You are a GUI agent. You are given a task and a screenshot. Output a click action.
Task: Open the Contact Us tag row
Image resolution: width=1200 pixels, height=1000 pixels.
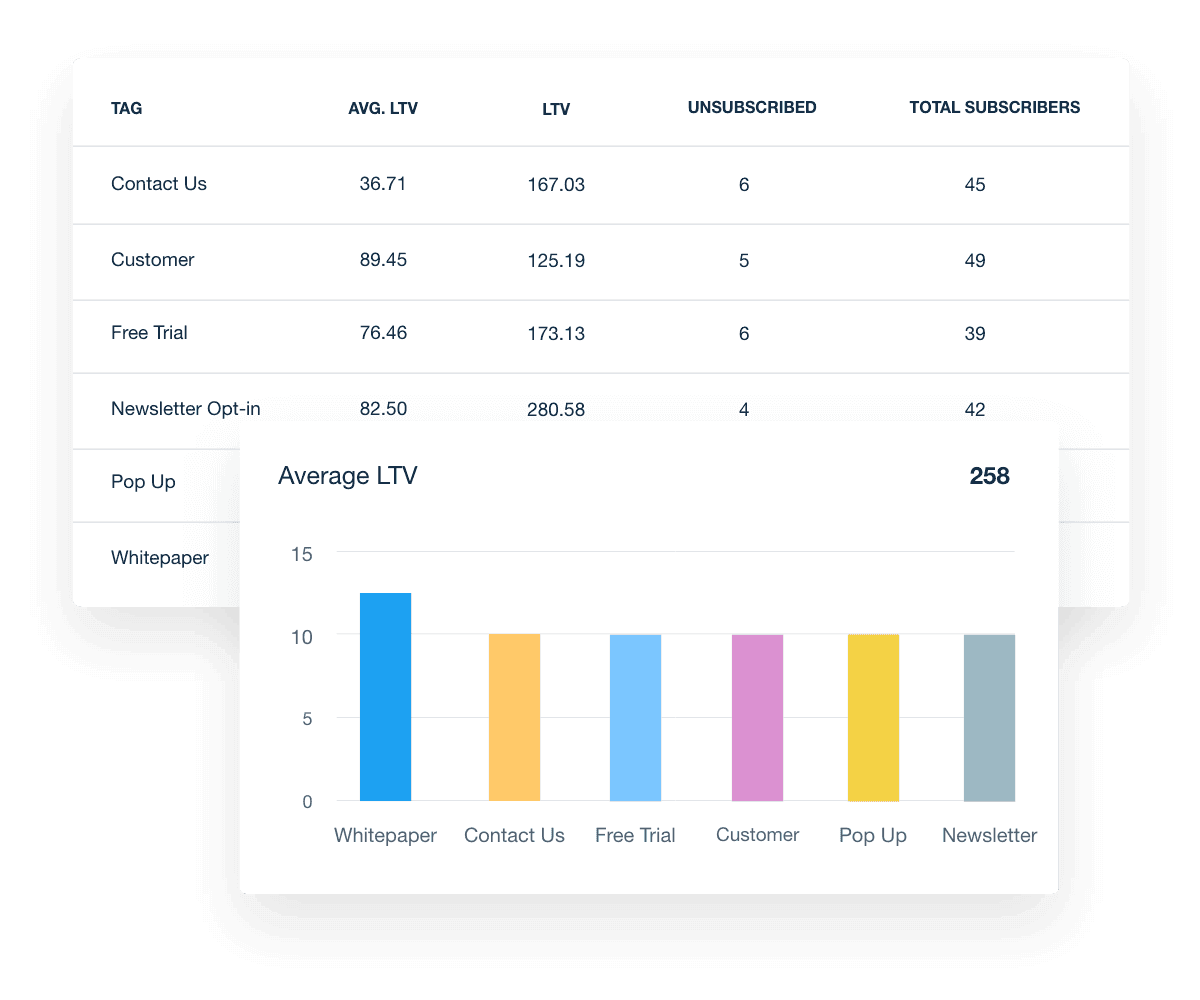click(x=159, y=184)
